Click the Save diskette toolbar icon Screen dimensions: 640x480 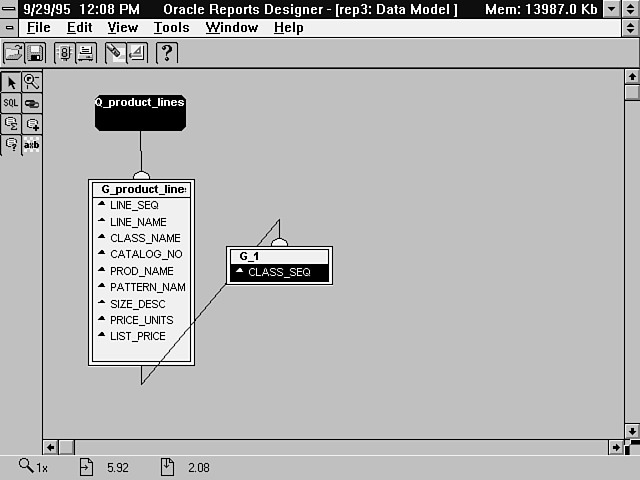point(35,53)
